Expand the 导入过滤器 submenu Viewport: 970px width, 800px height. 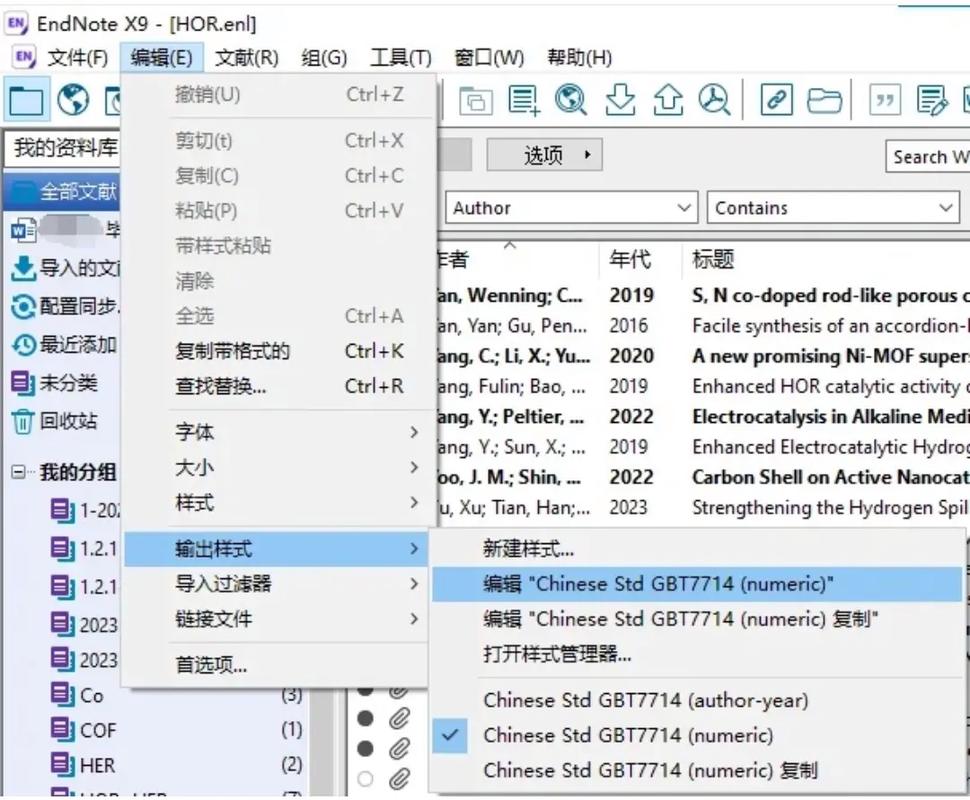pos(276,583)
